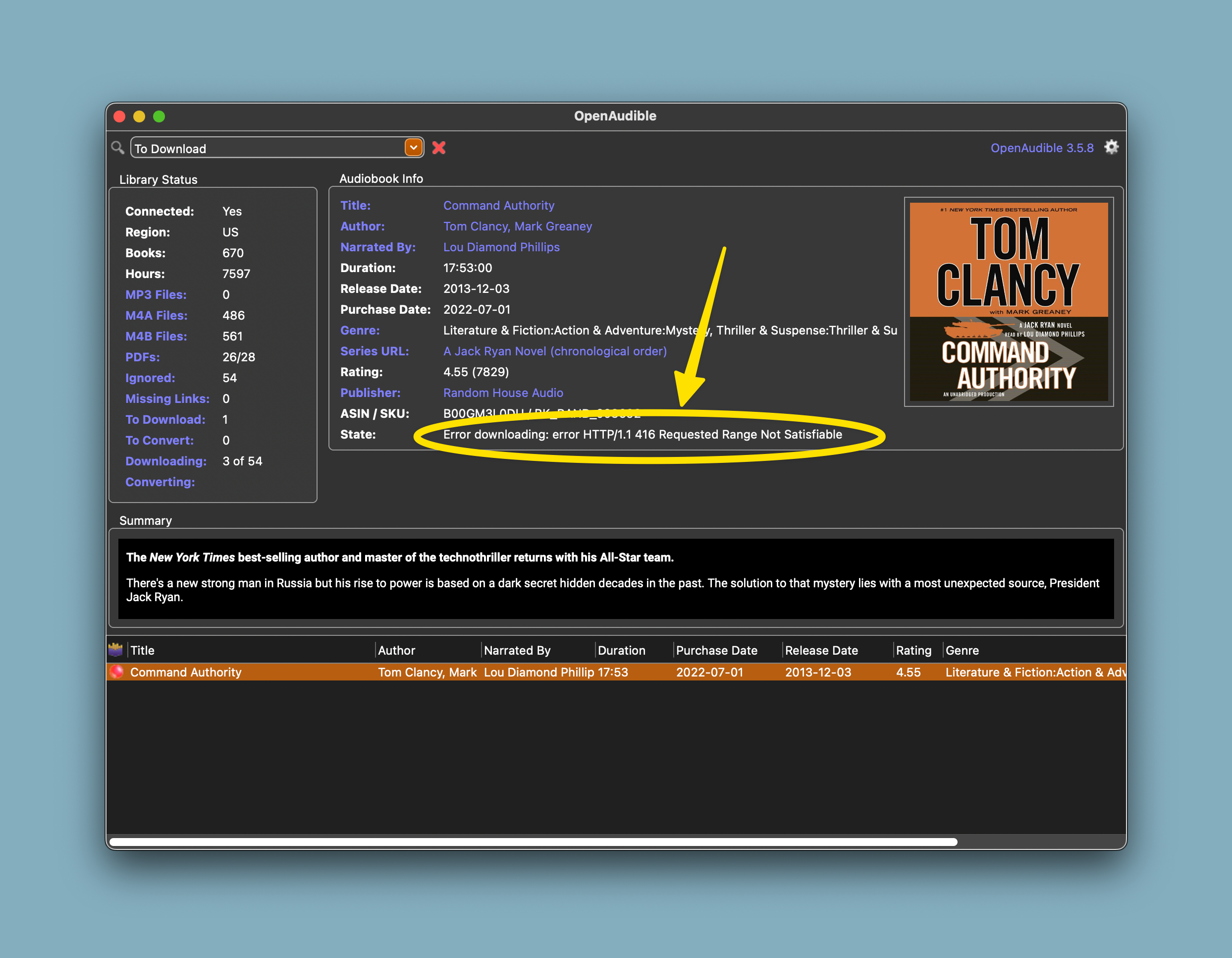1232x958 pixels.
Task: Open the Command Authority title link
Action: pyautogui.click(x=499, y=205)
